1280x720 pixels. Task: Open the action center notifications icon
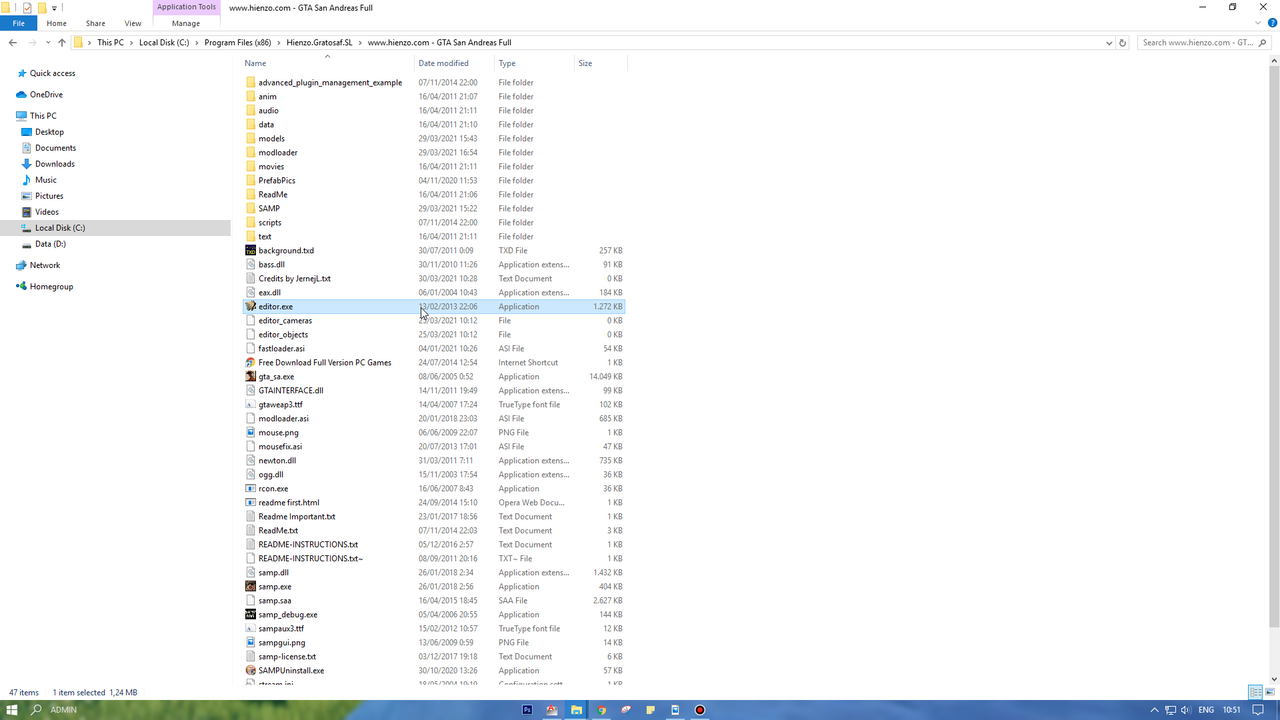(1260, 710)
